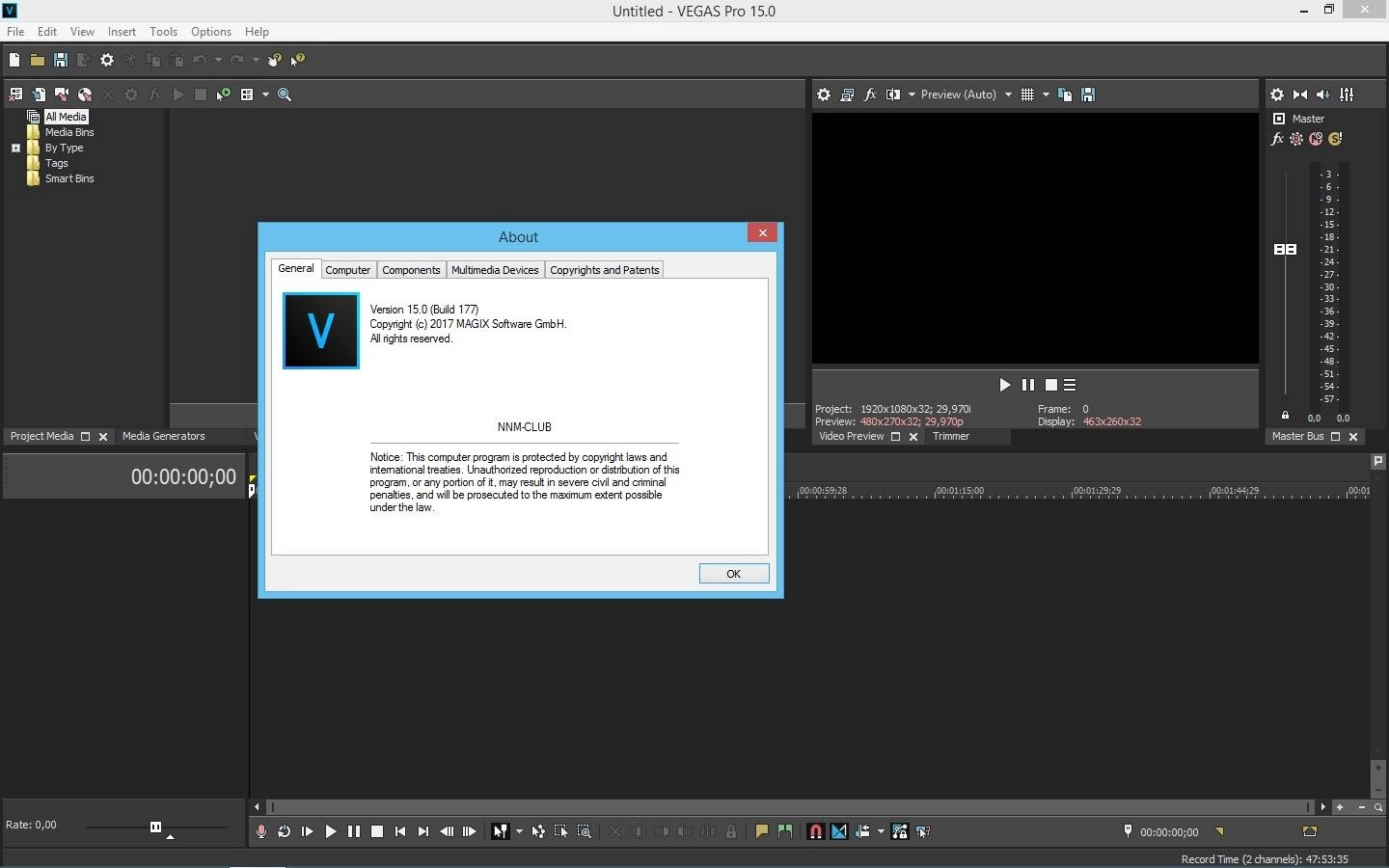This screenshot has width=1389, height=868.
Task: Toggle Auto Preview in the Project Media toolbar
Action: [224, 95]
